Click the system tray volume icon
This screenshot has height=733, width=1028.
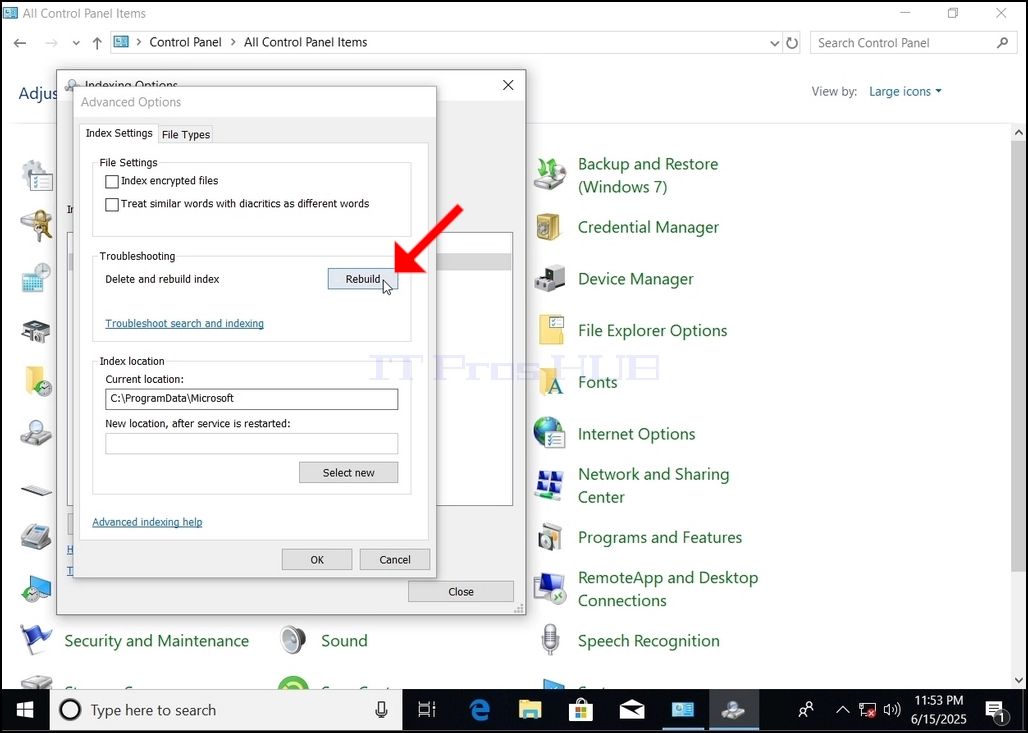(x=891, y=710)
